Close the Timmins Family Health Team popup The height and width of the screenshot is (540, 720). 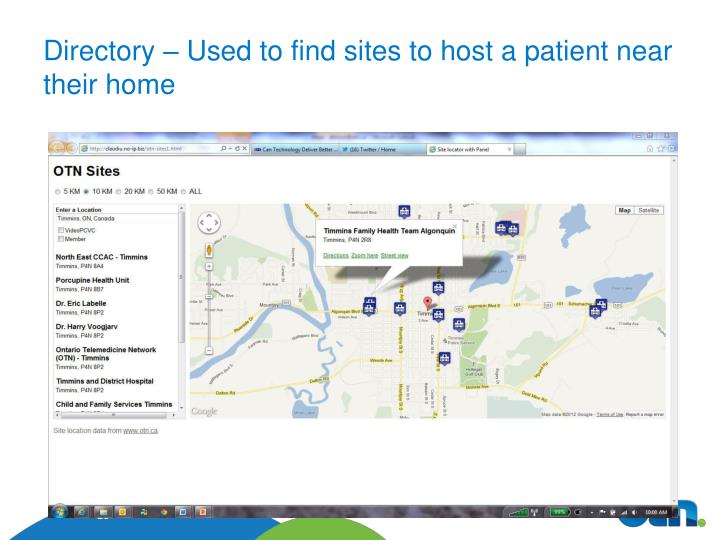(455, 226)
